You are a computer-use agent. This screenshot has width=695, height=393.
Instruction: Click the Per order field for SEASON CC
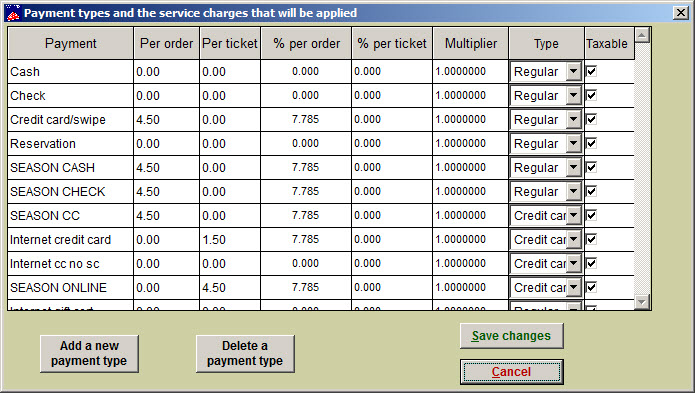point(167,215)
